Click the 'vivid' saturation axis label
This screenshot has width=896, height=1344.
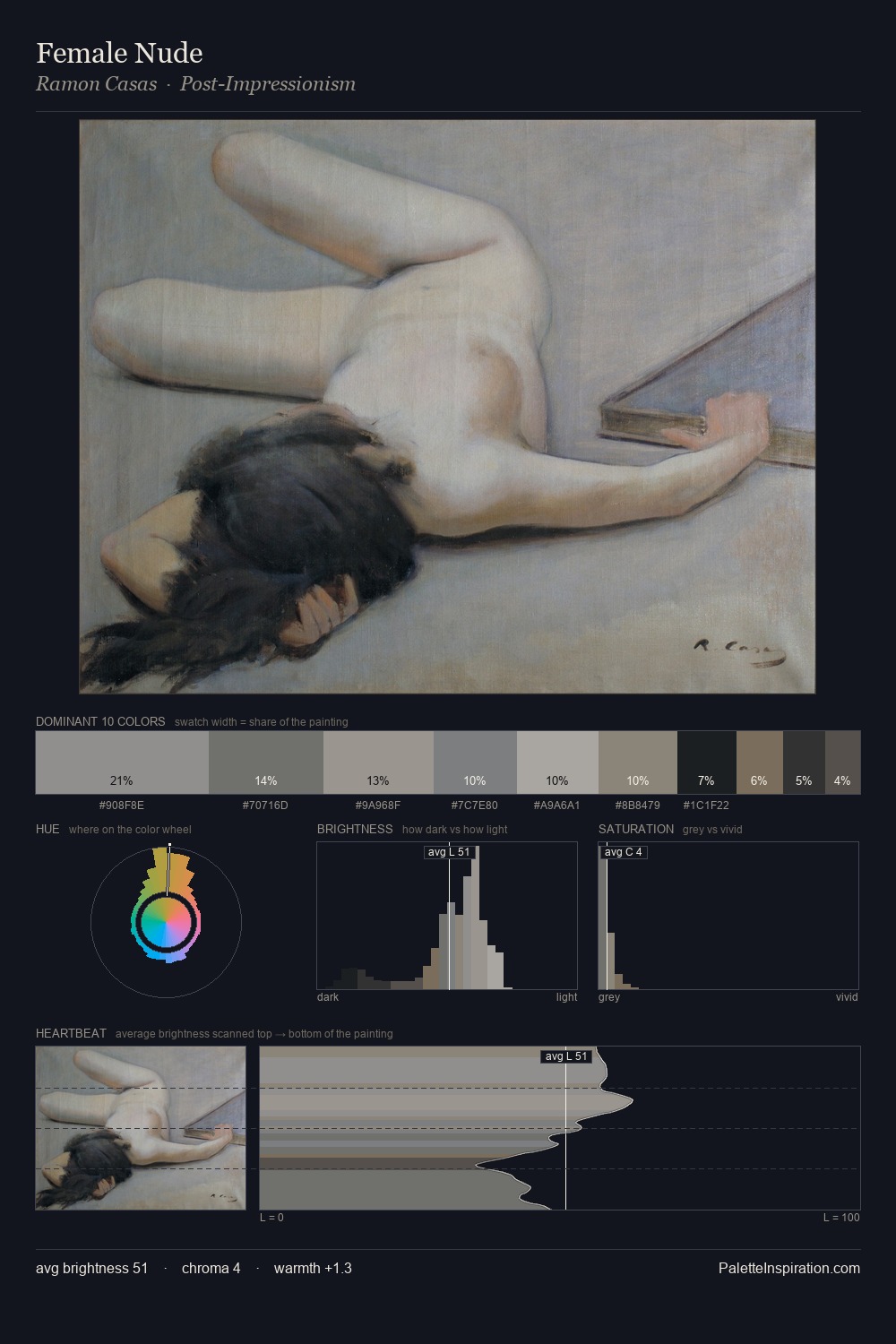(847, 997)
